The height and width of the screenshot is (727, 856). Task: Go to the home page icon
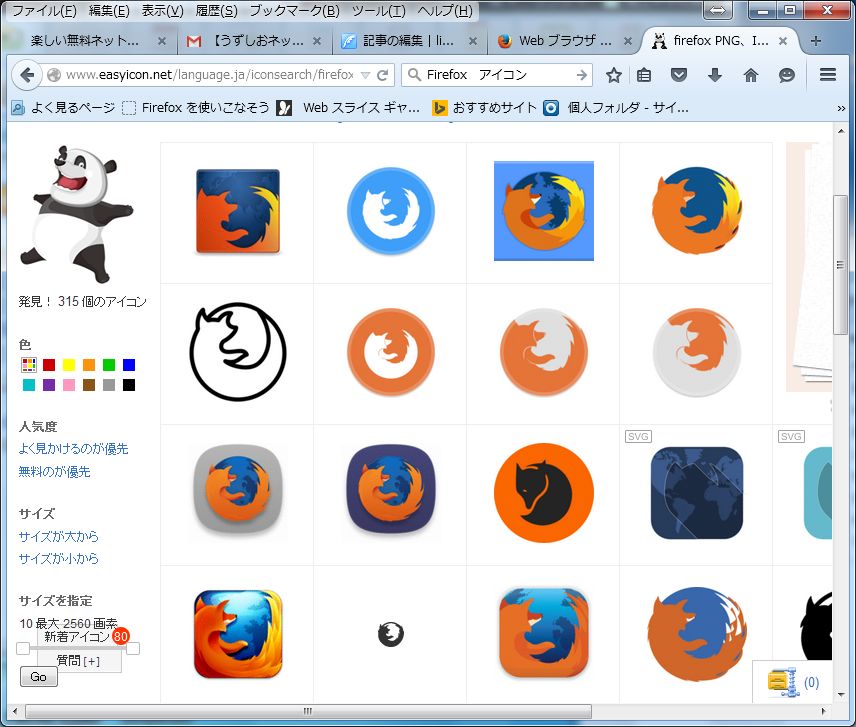[x=751, y=75]
